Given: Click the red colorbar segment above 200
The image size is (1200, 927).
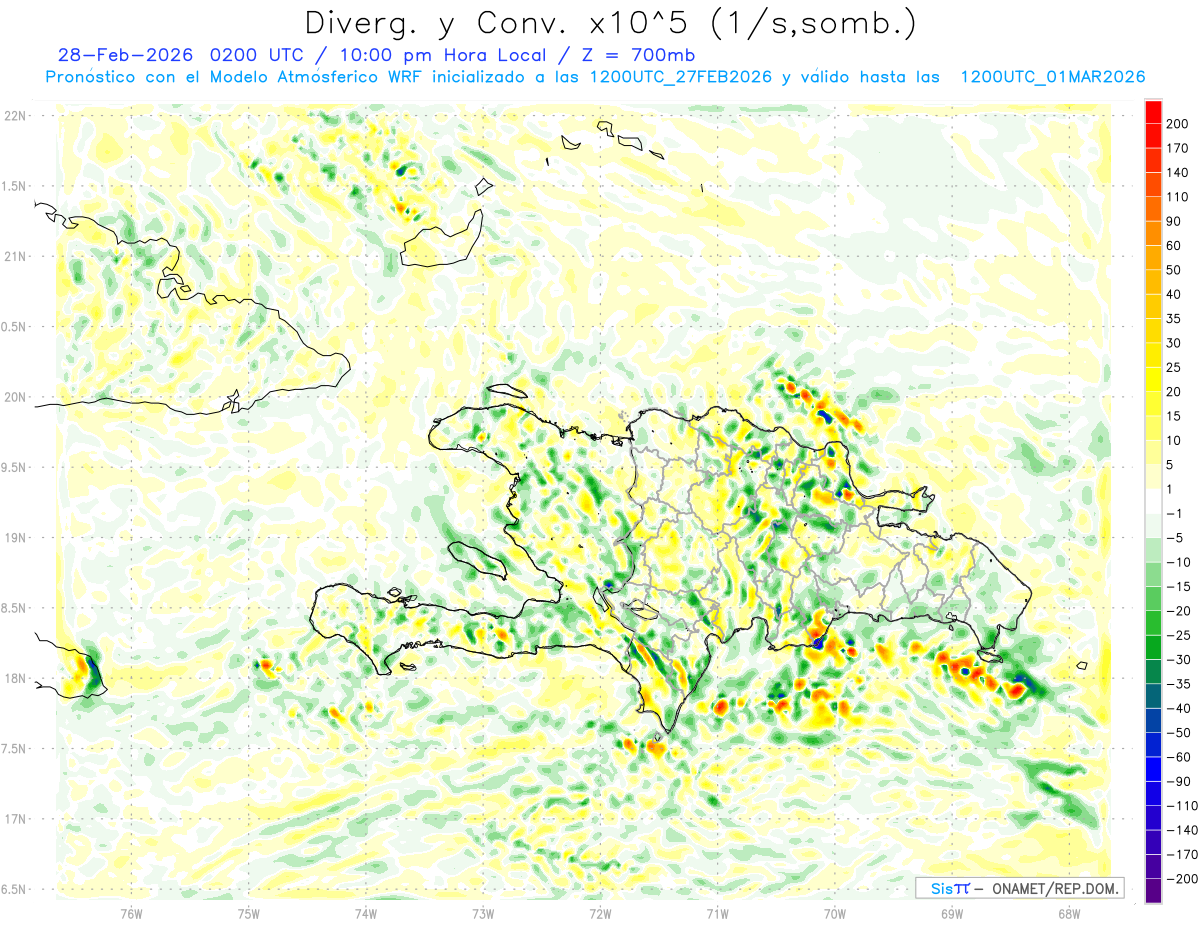Looking at the screenshot, I should pyautogui.click(x=1153, y=112).
